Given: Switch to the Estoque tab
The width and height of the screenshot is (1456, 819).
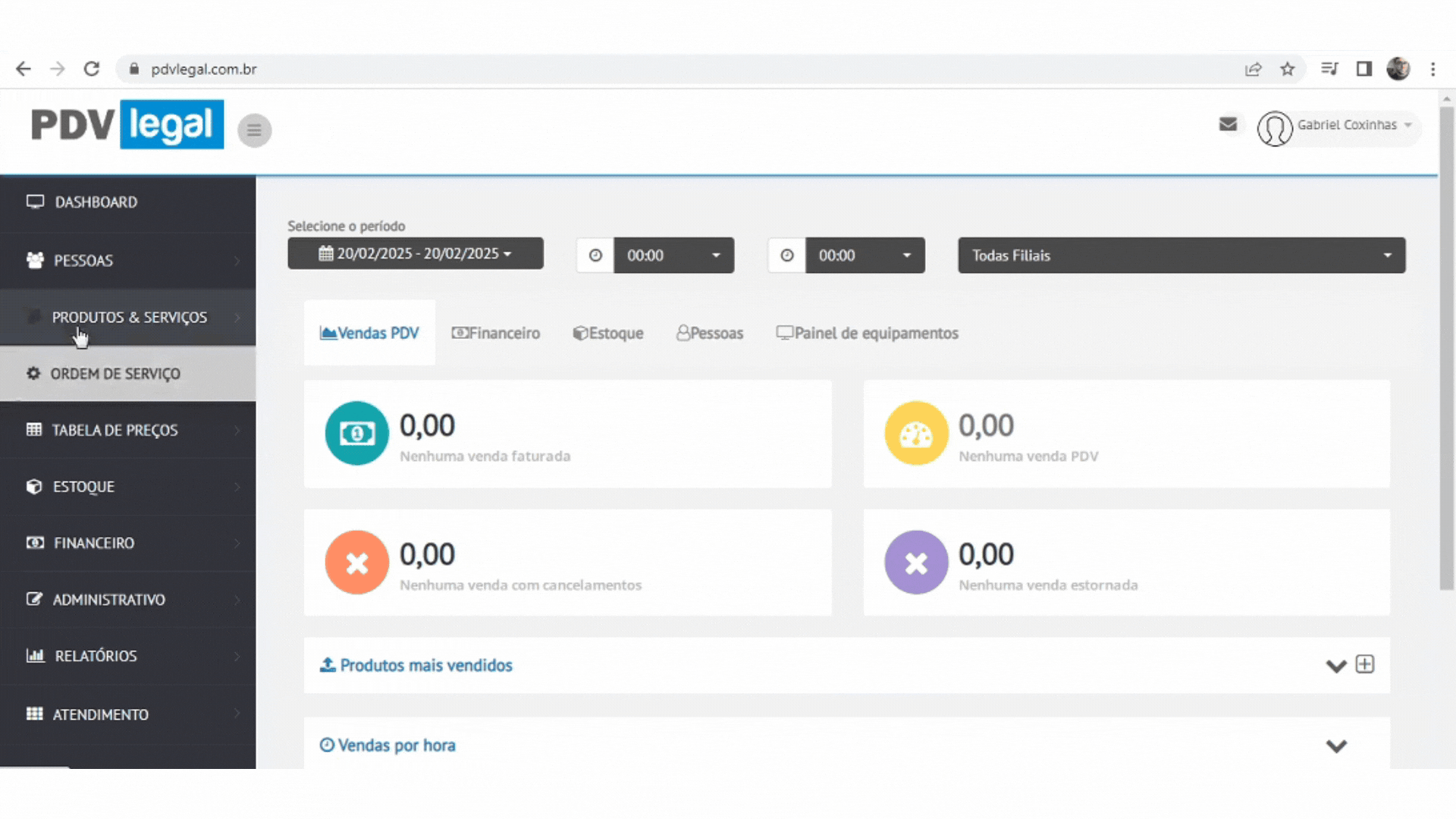Looking at the screenshot, I should [608, 333].
